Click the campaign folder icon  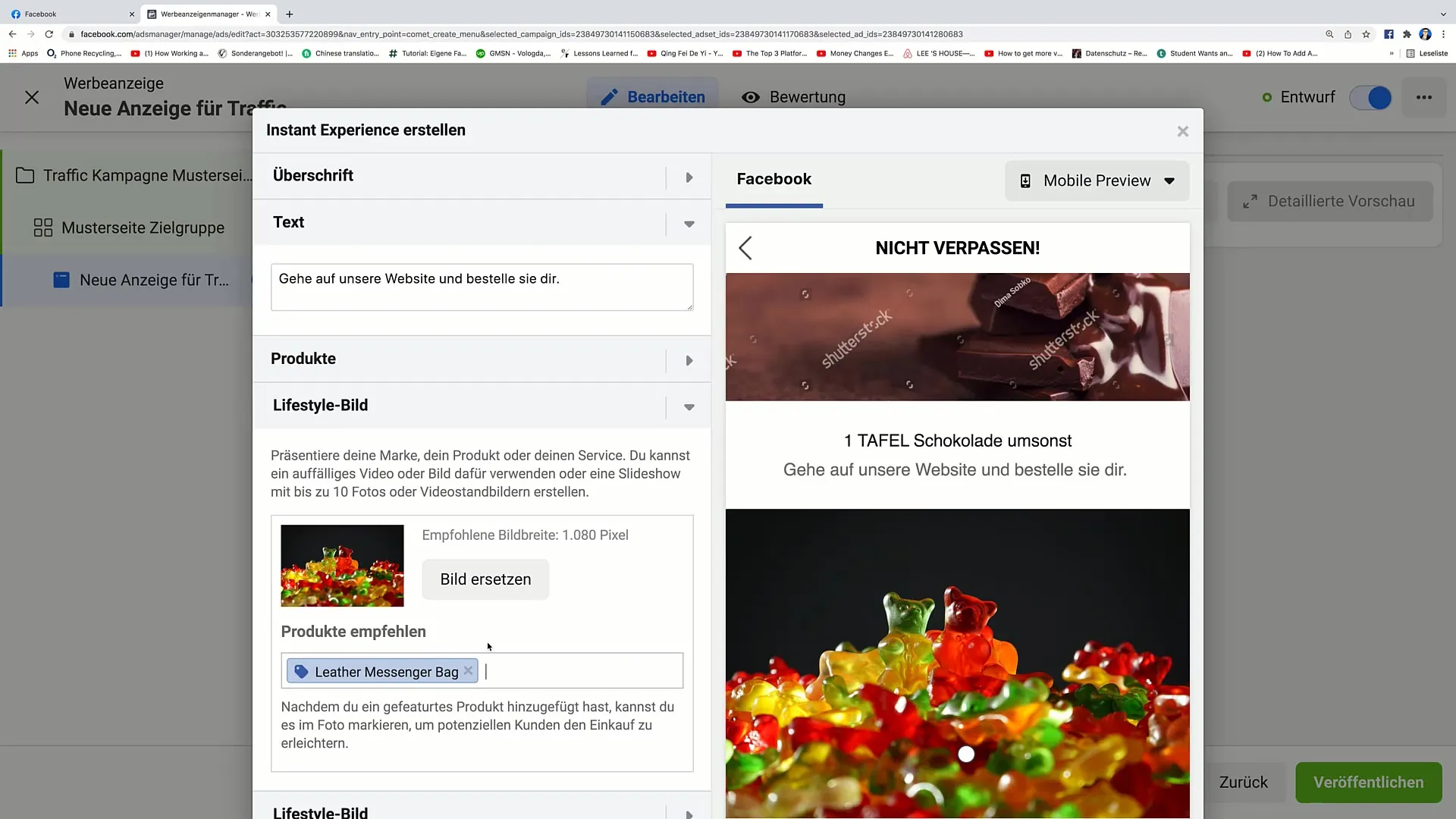(25, 175)
